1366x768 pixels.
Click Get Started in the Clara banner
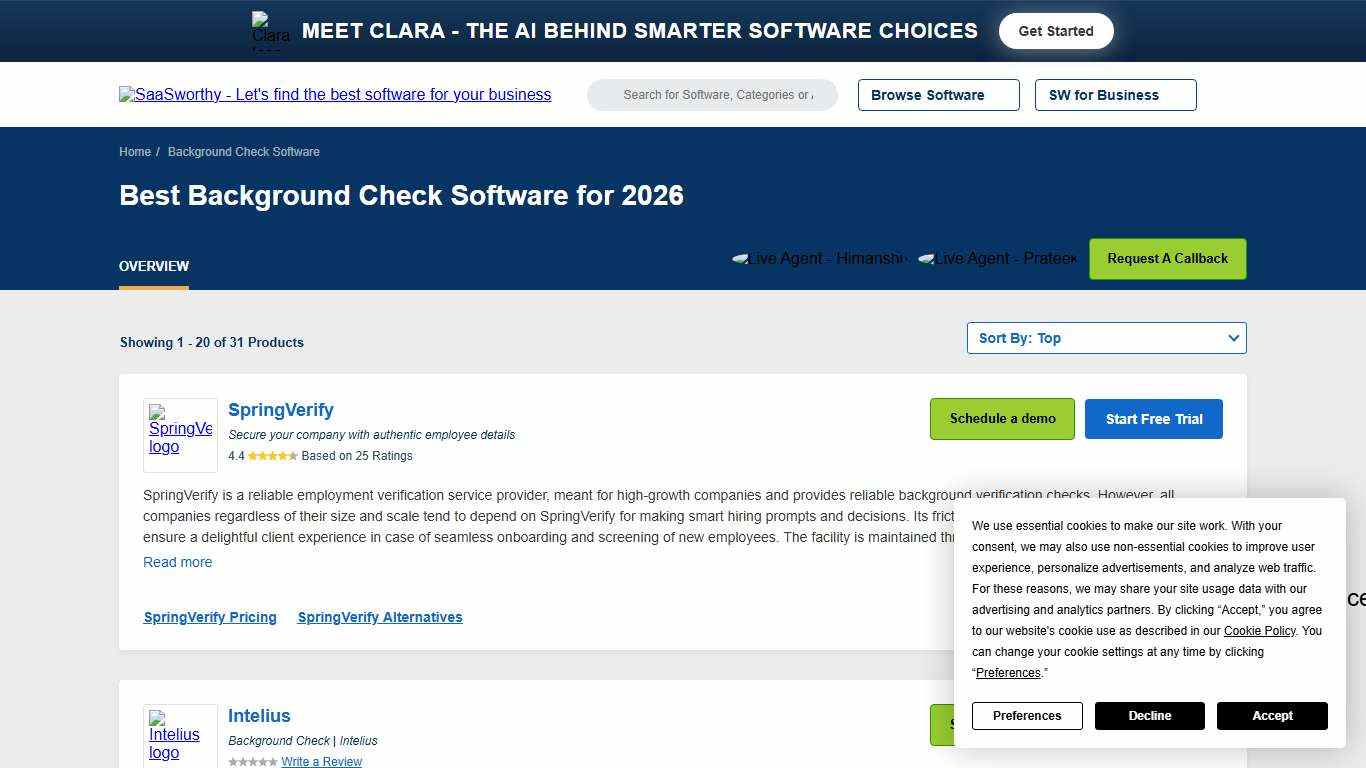1056,31
